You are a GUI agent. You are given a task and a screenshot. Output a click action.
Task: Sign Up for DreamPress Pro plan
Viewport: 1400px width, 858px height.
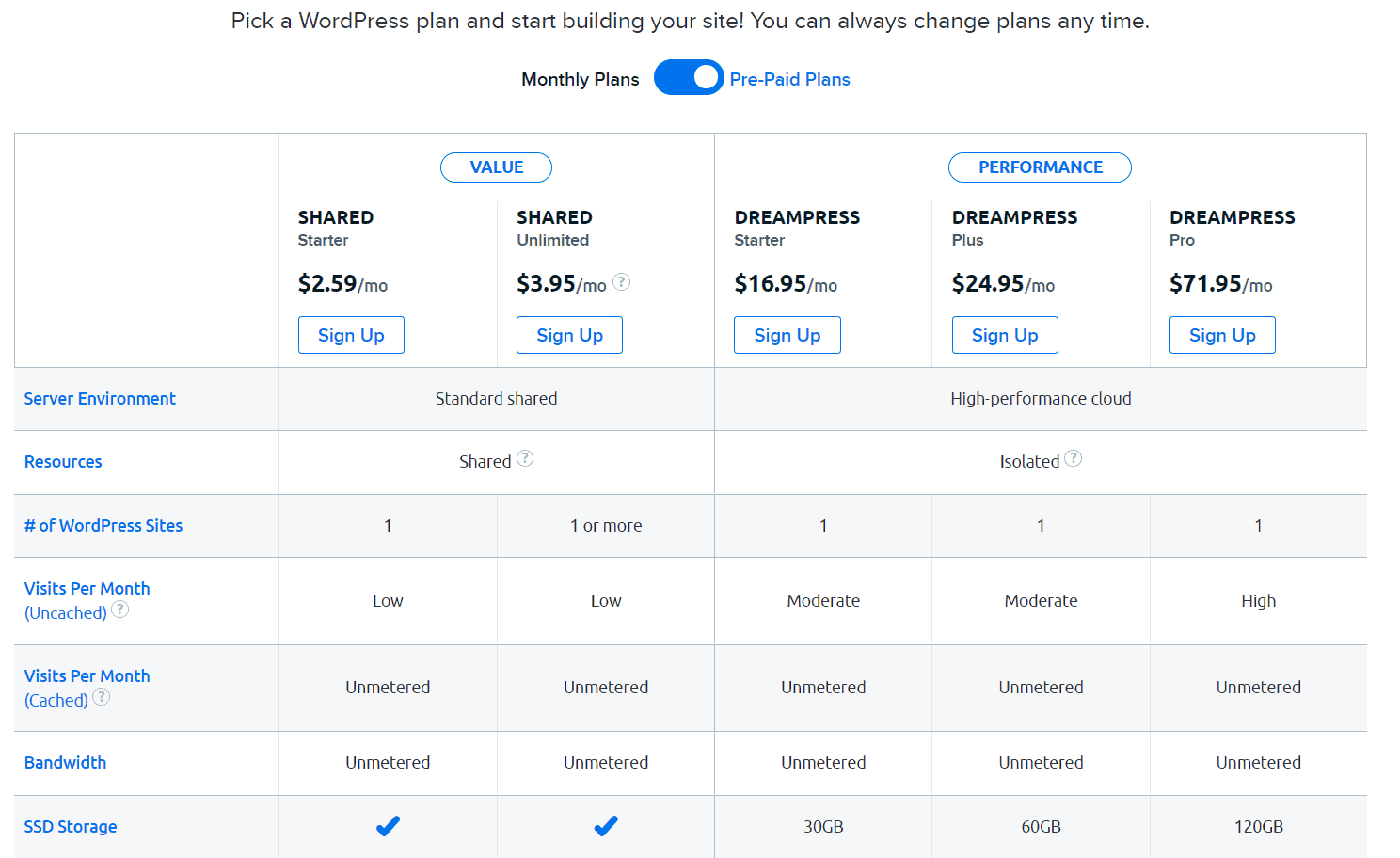pos(1222,335)
